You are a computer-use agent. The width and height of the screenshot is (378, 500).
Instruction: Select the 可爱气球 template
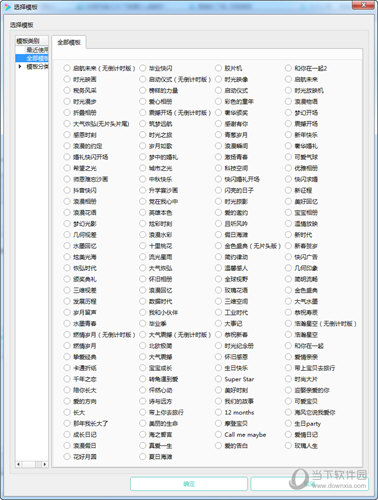pos(288,157)
